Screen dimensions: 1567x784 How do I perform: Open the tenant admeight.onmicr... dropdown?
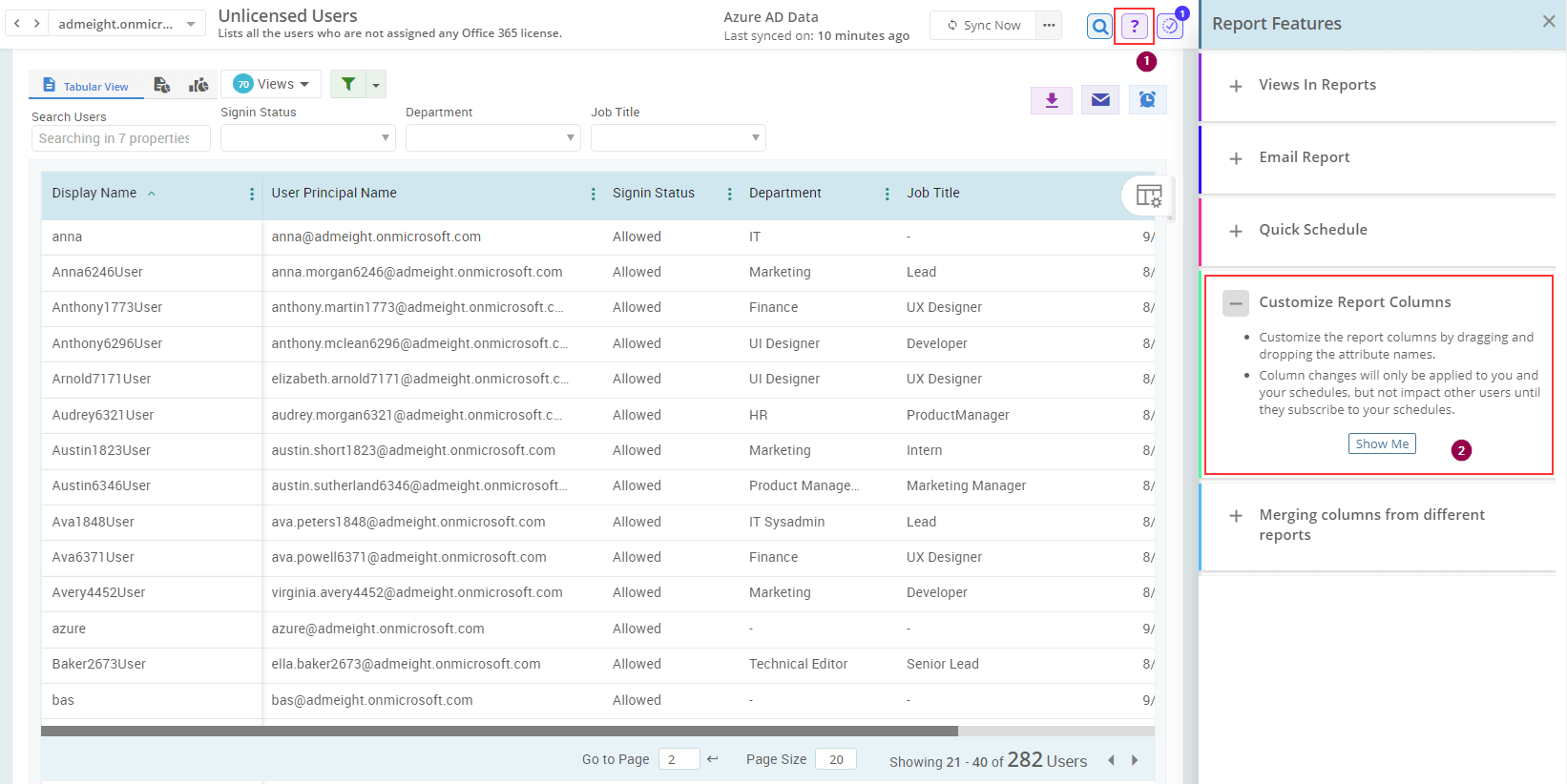tap(126, 24)
